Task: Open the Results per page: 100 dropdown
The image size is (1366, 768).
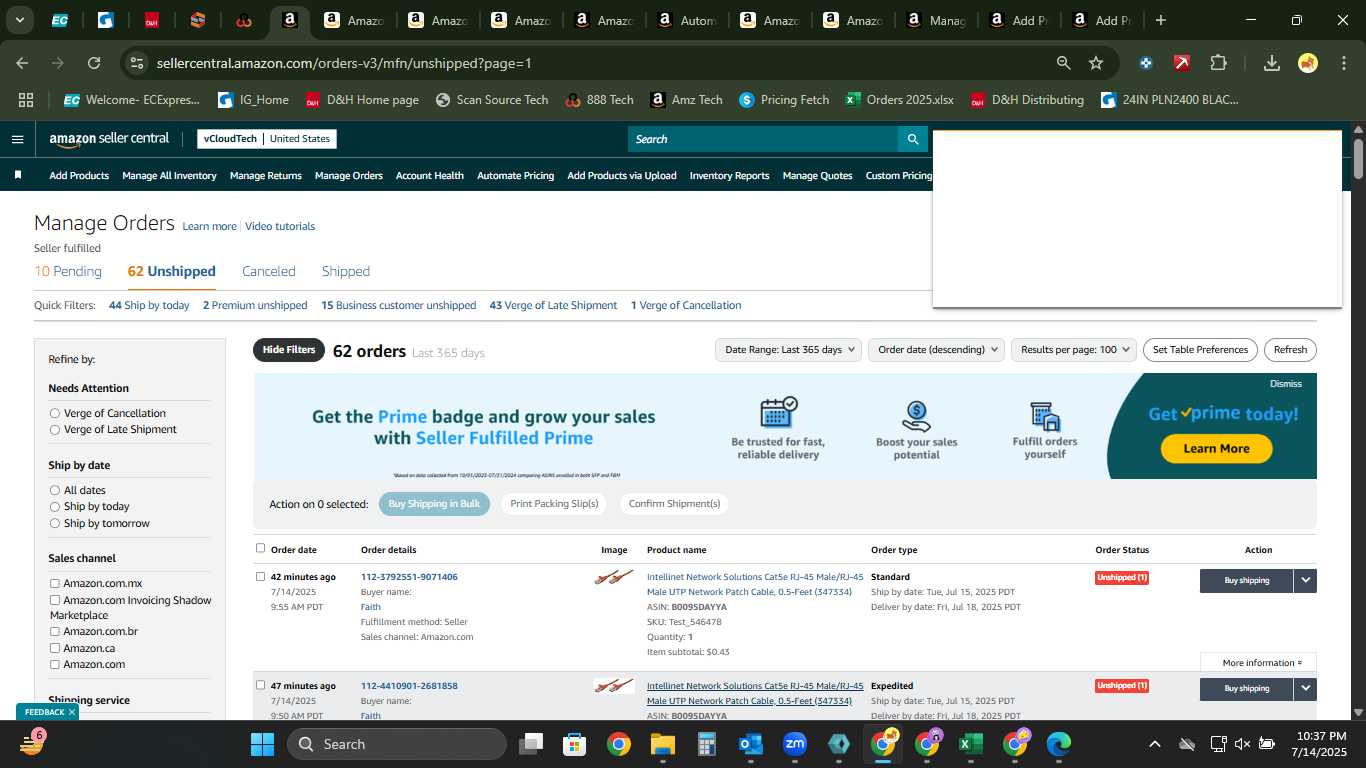Action: pyautogui.click(x=1074, y=350)
